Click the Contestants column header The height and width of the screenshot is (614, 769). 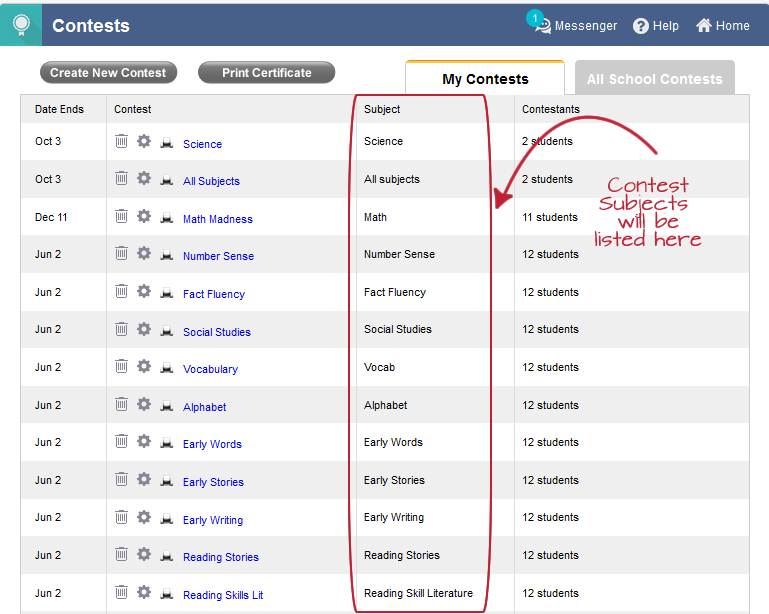[551, 109]
